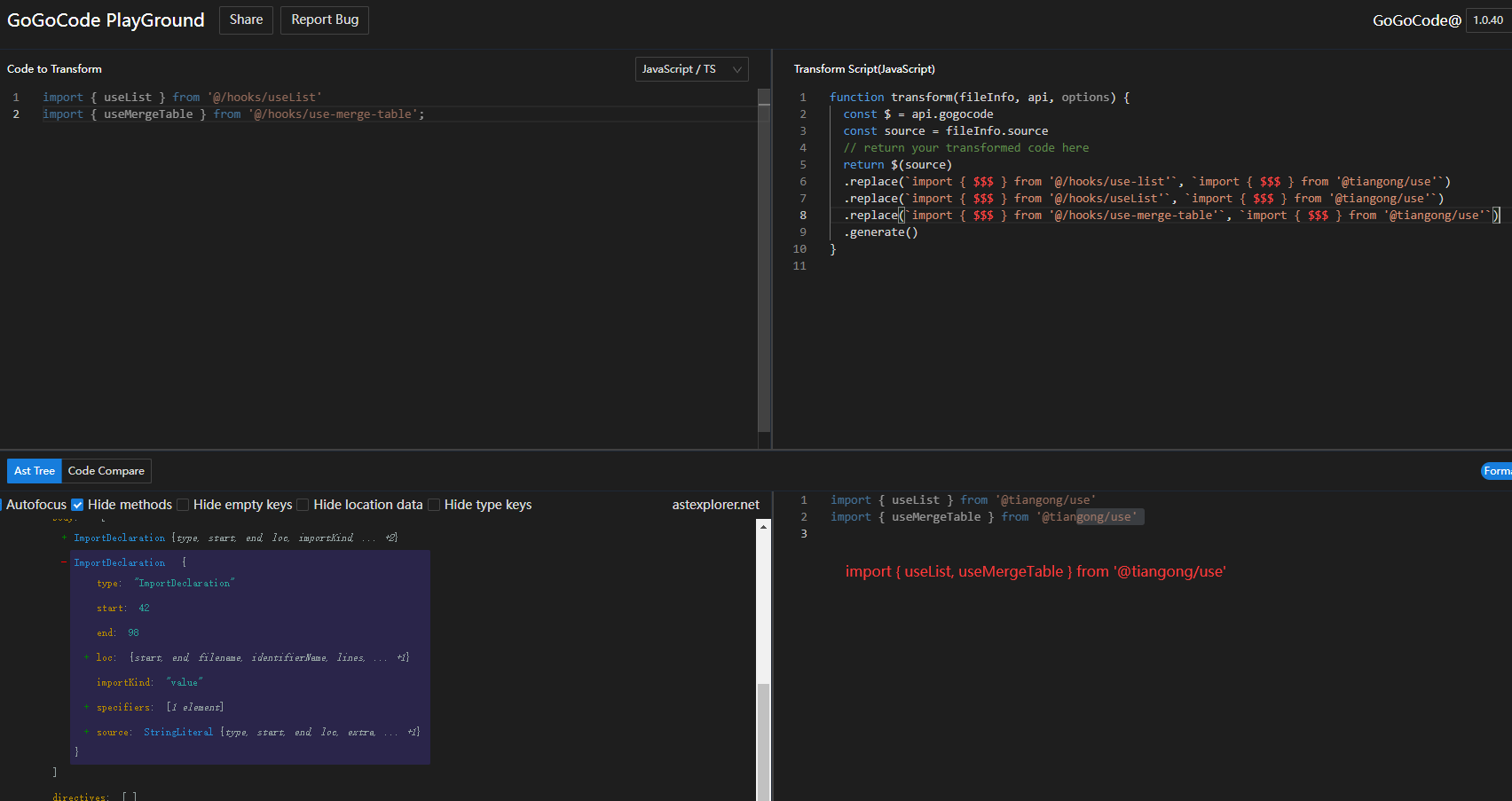Screen dimensions: 1512x801
Task: Click the AST tree scrollbar up arrow
Action: pyautogui.click(x=763, y=526)
